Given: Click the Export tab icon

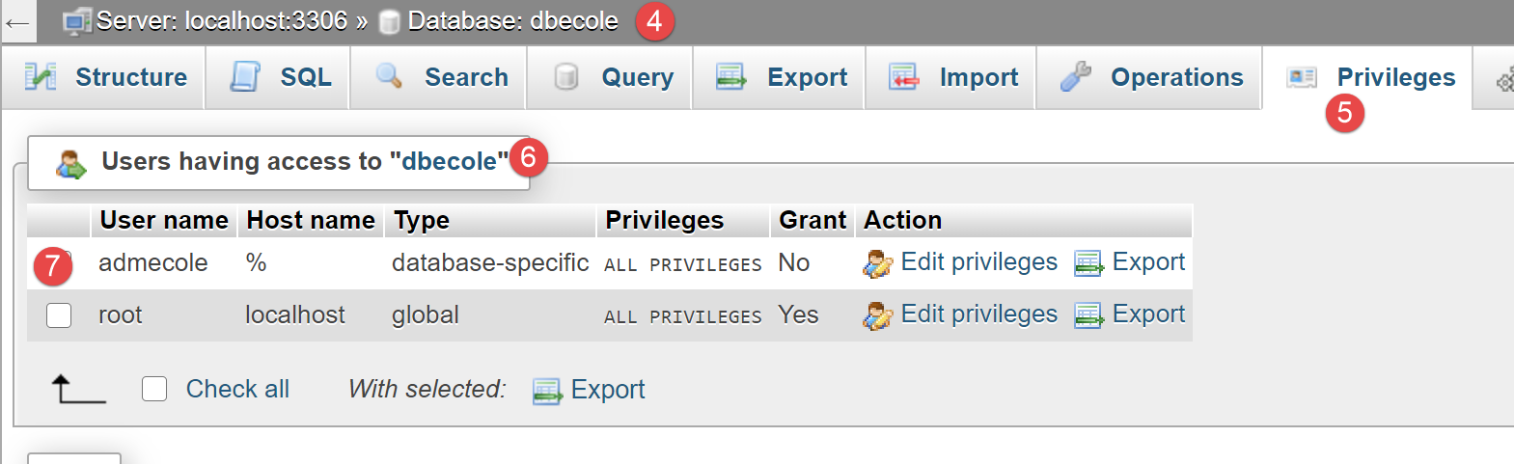Looking at the screenshot, I should 732,77.
